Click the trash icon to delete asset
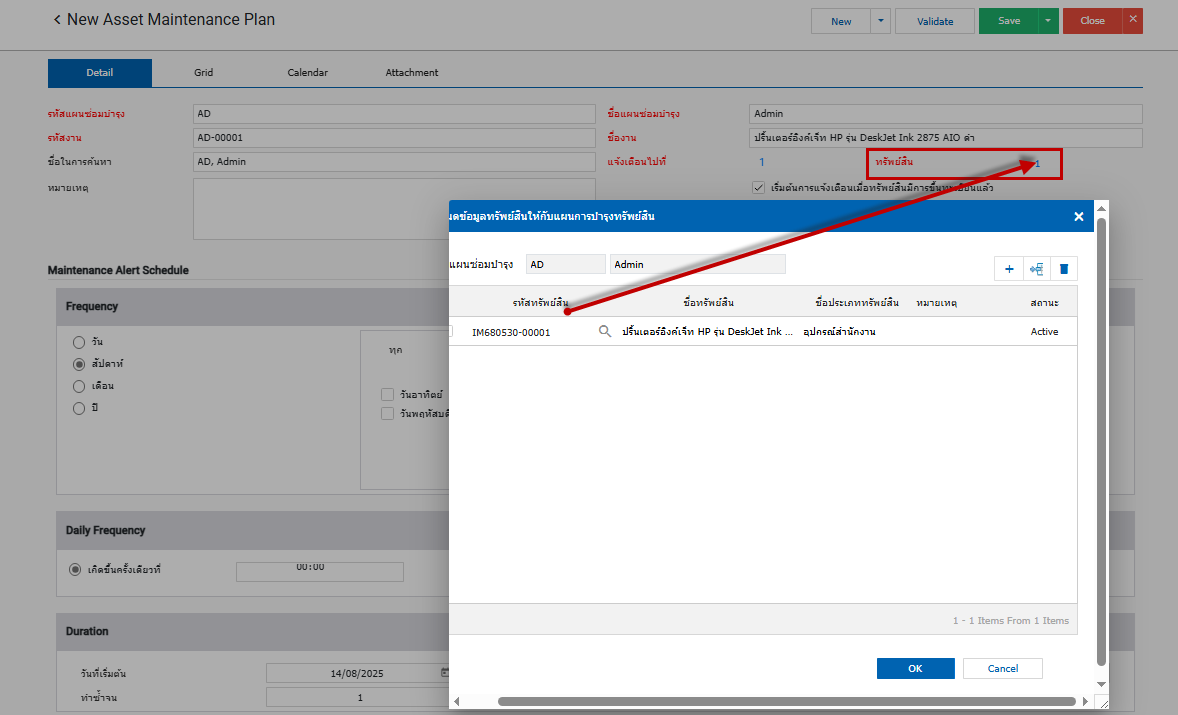 (x=1064, y=269)
